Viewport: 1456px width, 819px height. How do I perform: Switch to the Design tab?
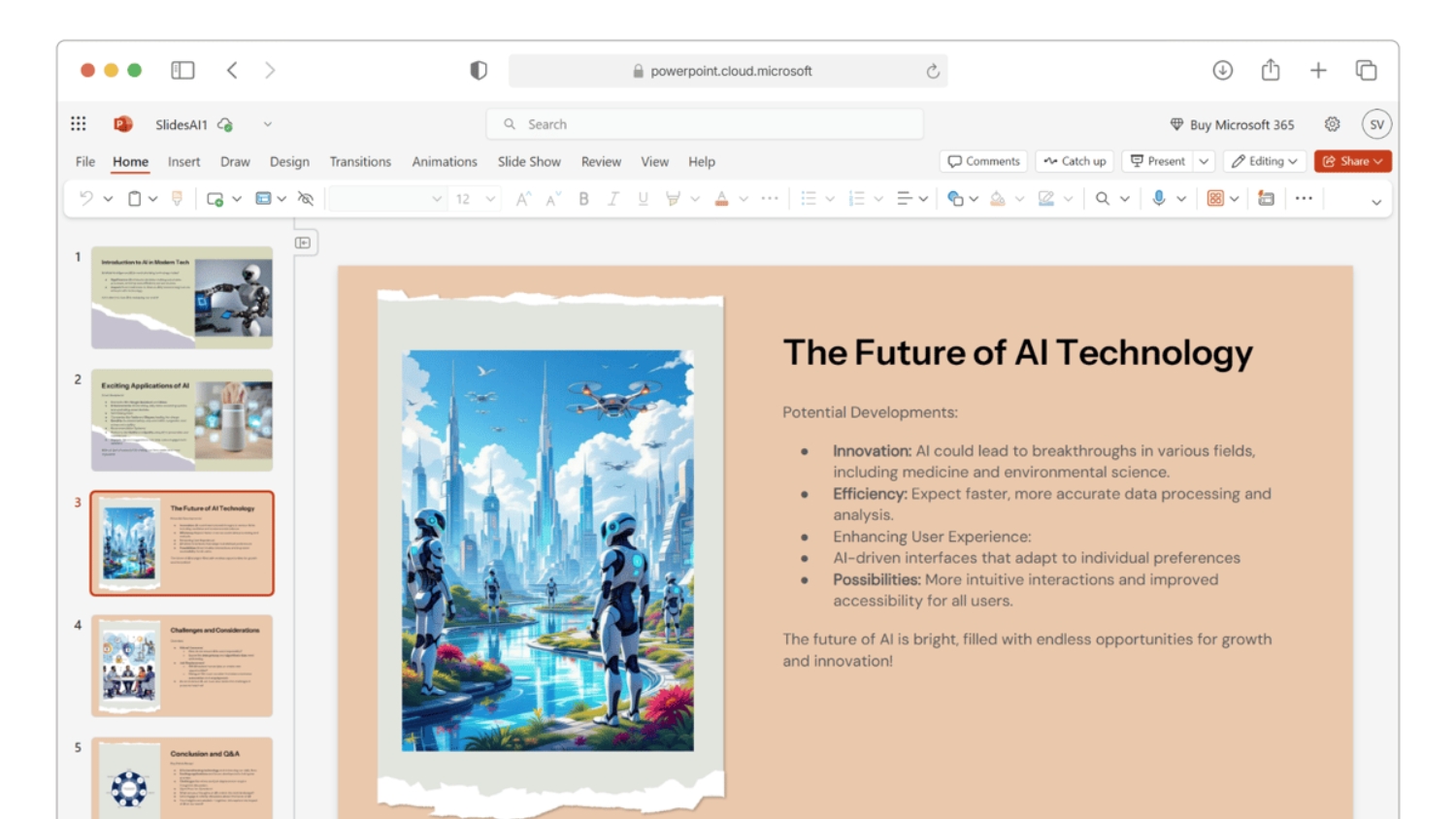coord(289,162)
